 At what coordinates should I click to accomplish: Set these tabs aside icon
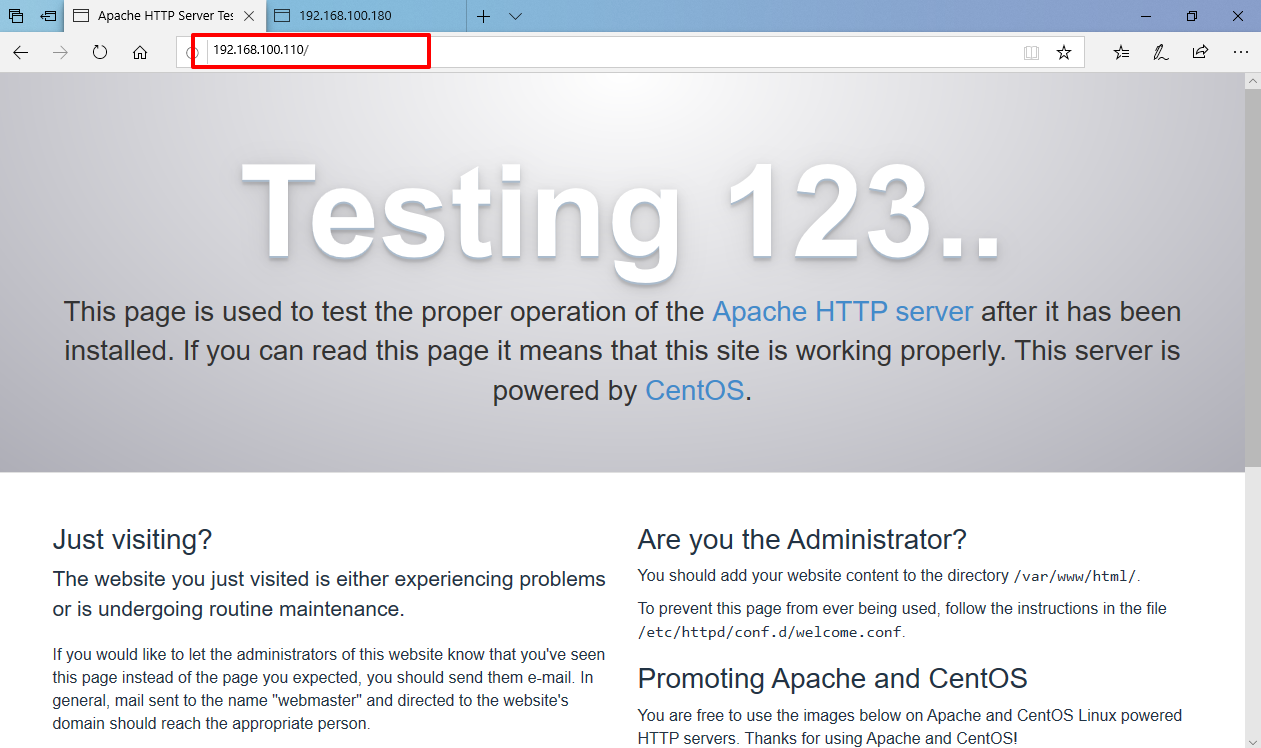pyautogui.click(x=48, y=16)
